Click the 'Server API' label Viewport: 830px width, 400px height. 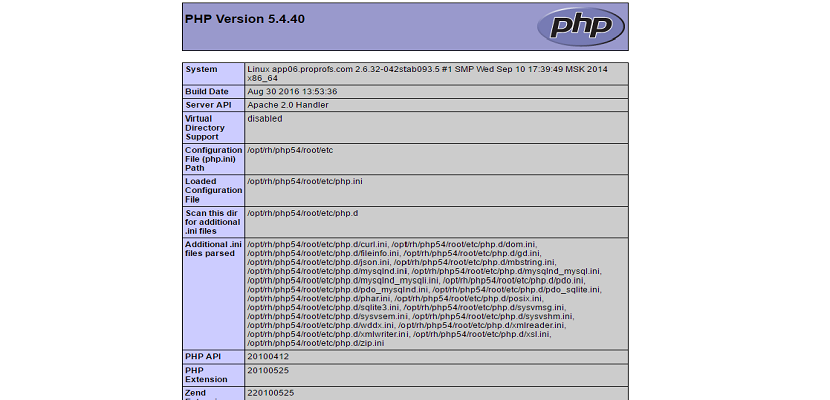pyautogui.click(x=209, y=105)
